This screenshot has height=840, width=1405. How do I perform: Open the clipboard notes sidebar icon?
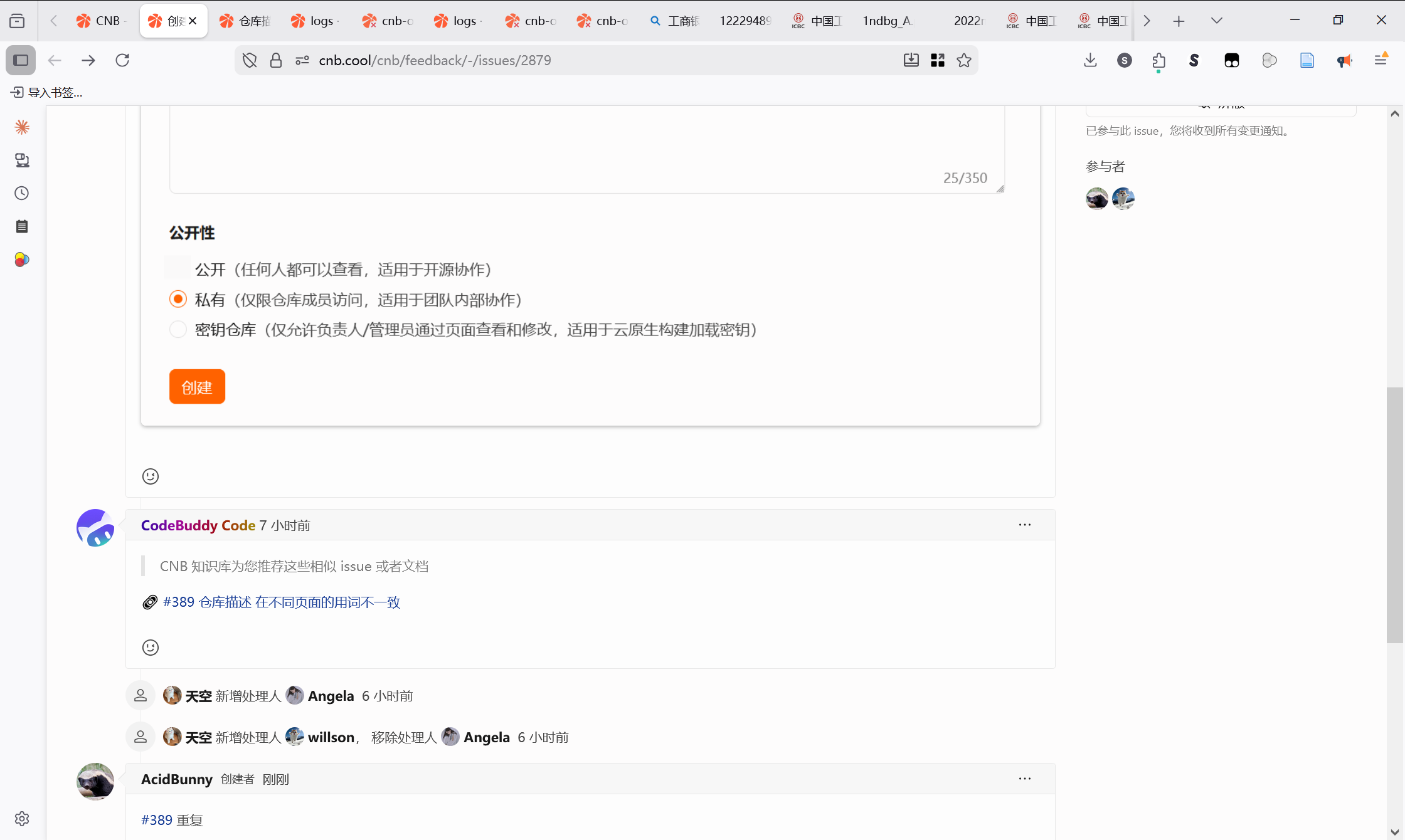point(21,226)
